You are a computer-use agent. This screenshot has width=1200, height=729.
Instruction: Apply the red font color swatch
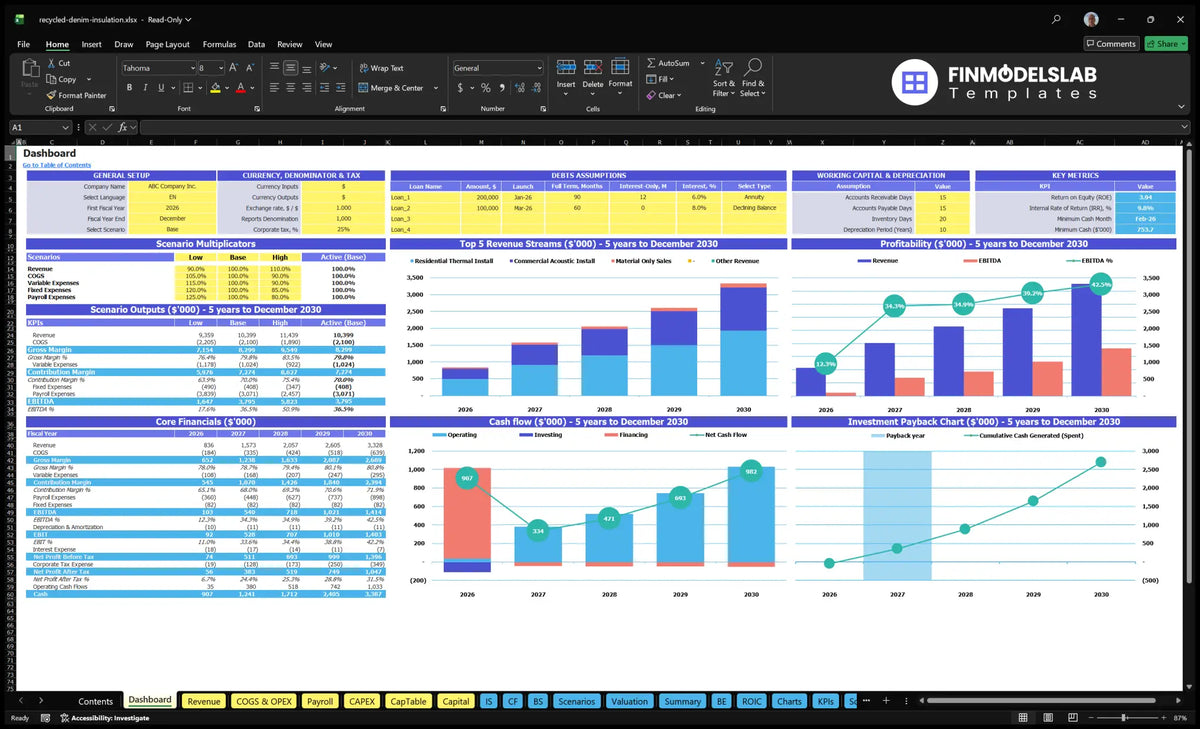(240, 88)
